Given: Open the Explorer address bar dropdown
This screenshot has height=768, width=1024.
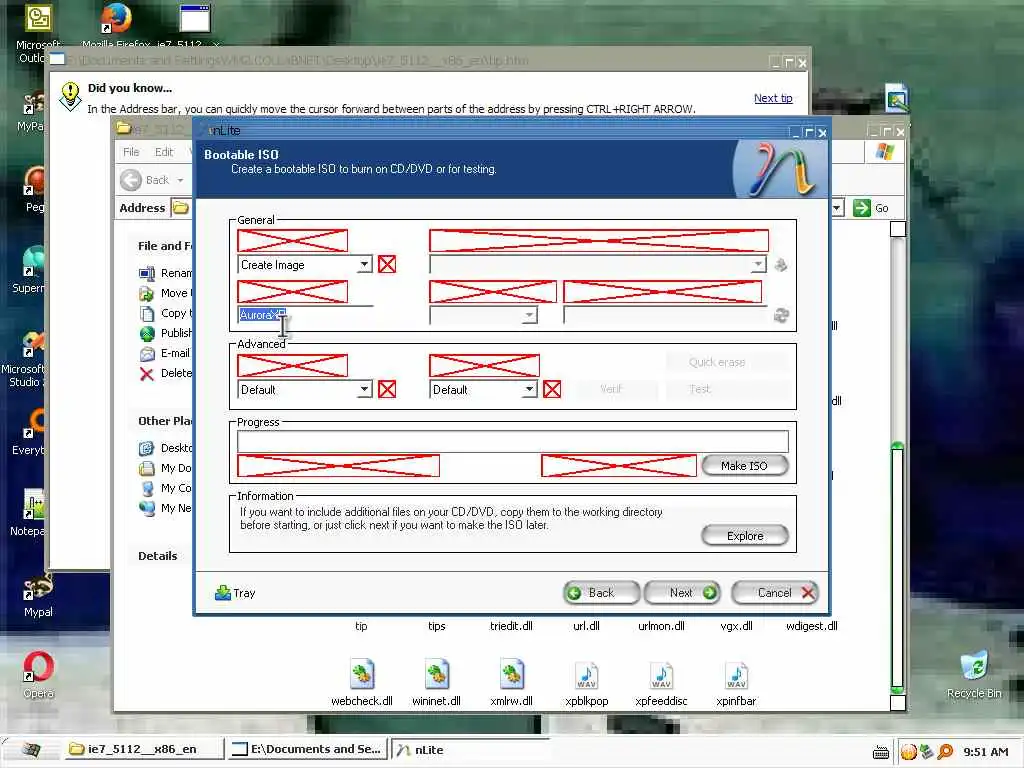Looking at the screenshot, I should click(x=838, y=208).
